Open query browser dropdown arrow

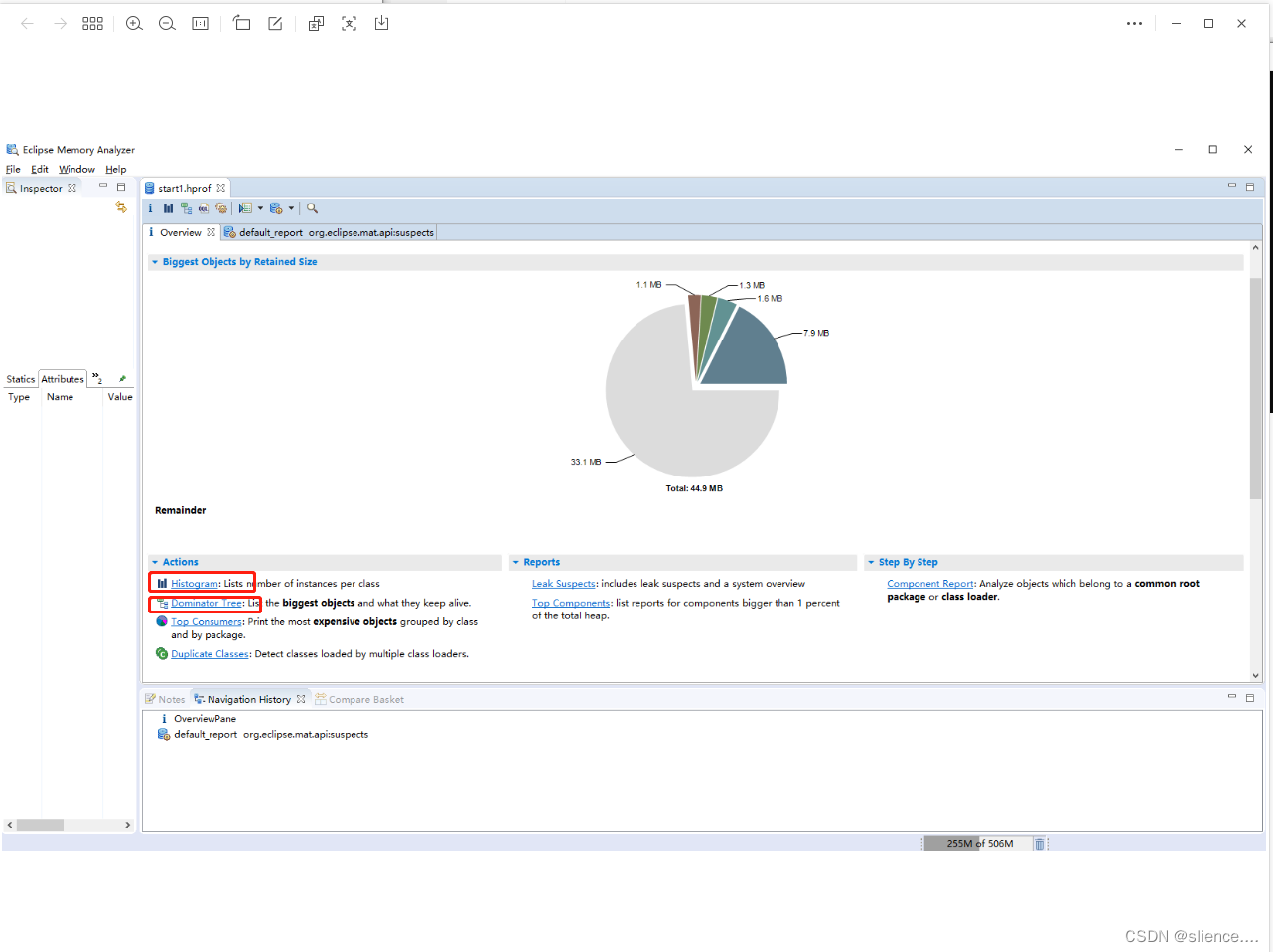pos(291,208)
